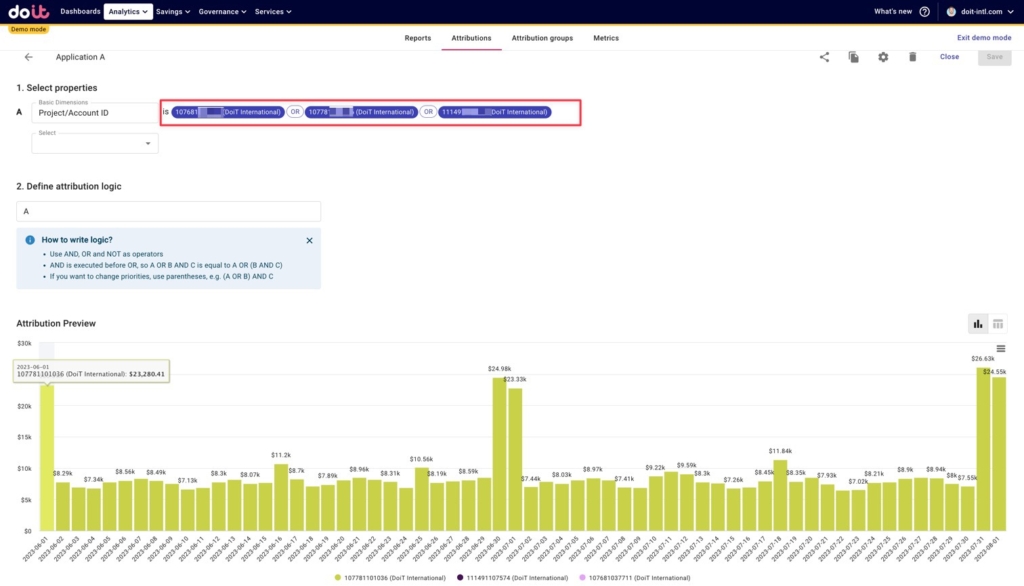Click the $23.33k bar label

tap(515, 380)
